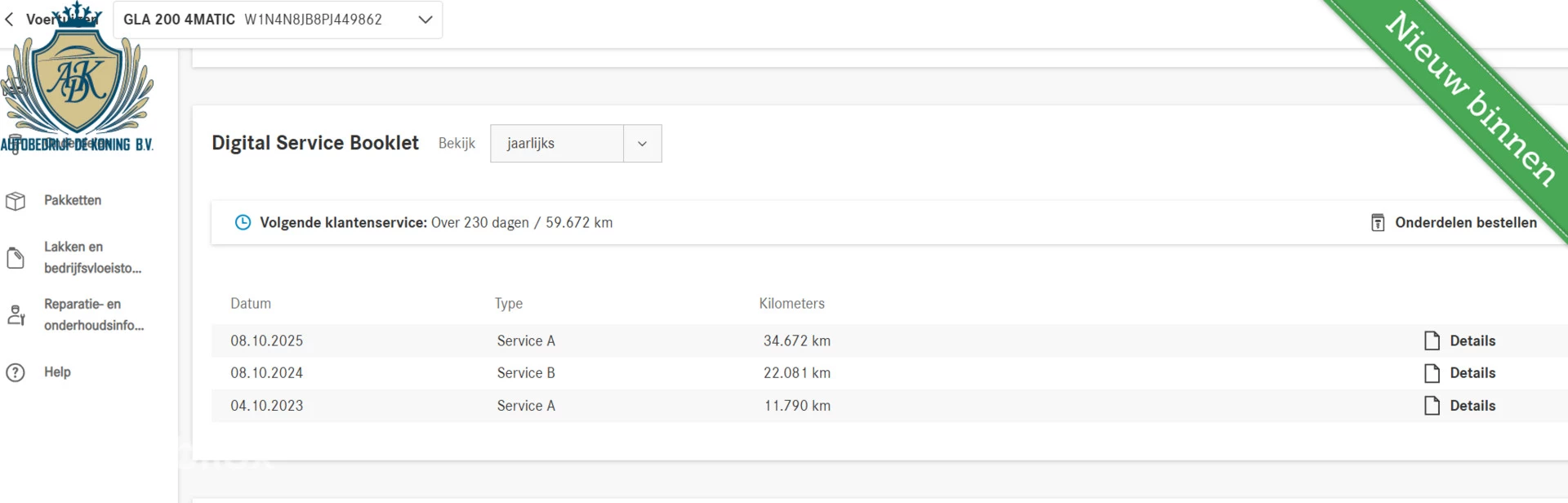Viewport: 1568px width, 503px height.
Task: Click the document icon for 08.10.2024 service
Action: [1432, 373]
